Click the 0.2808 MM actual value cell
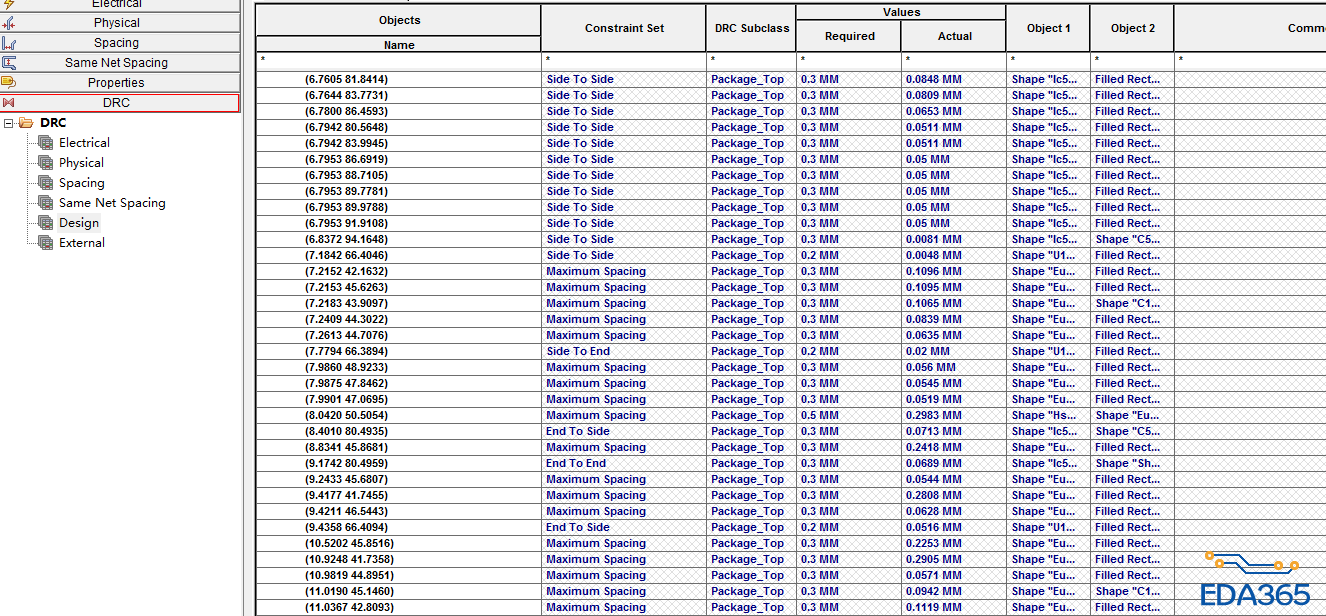 coord(954,495)
